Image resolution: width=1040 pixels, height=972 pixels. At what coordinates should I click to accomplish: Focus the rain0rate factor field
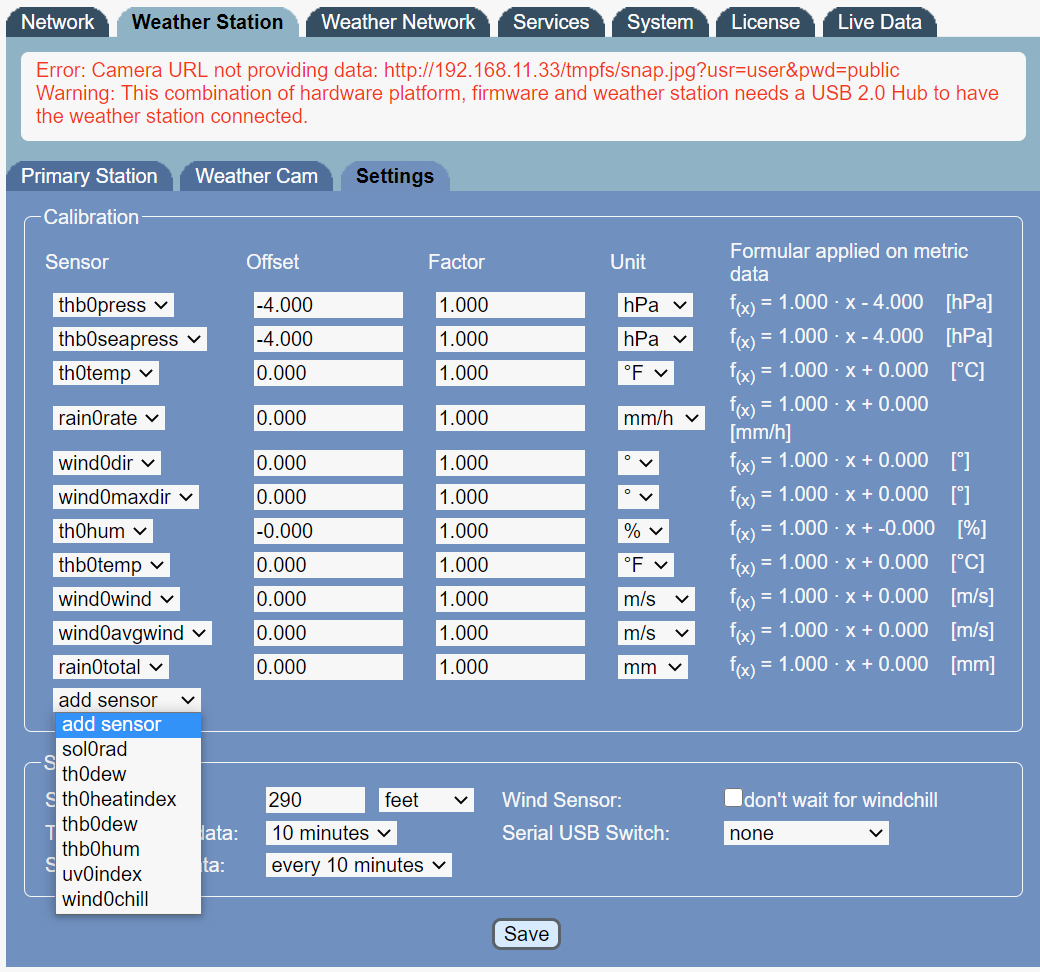pyautogui.click(x=510, y=418)
